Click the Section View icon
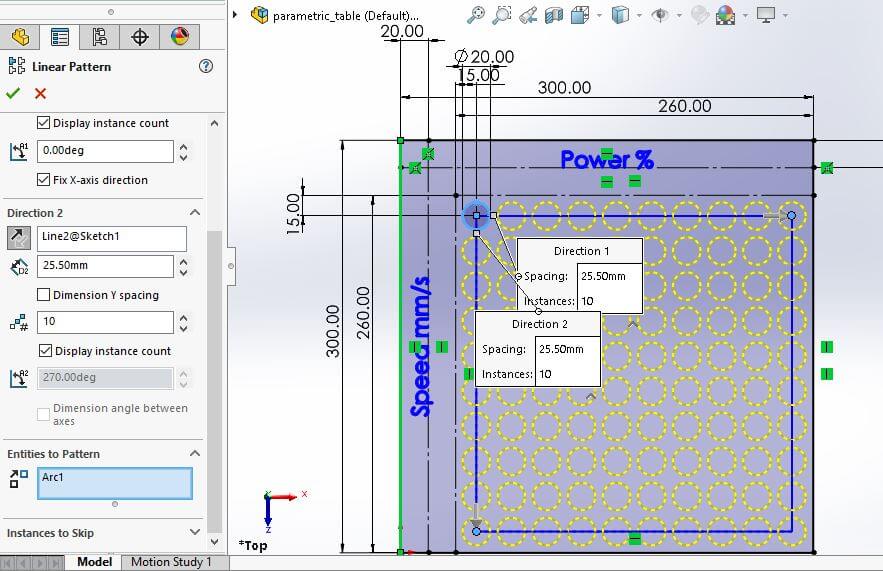 pyautogui.click(x=554, y=15)
